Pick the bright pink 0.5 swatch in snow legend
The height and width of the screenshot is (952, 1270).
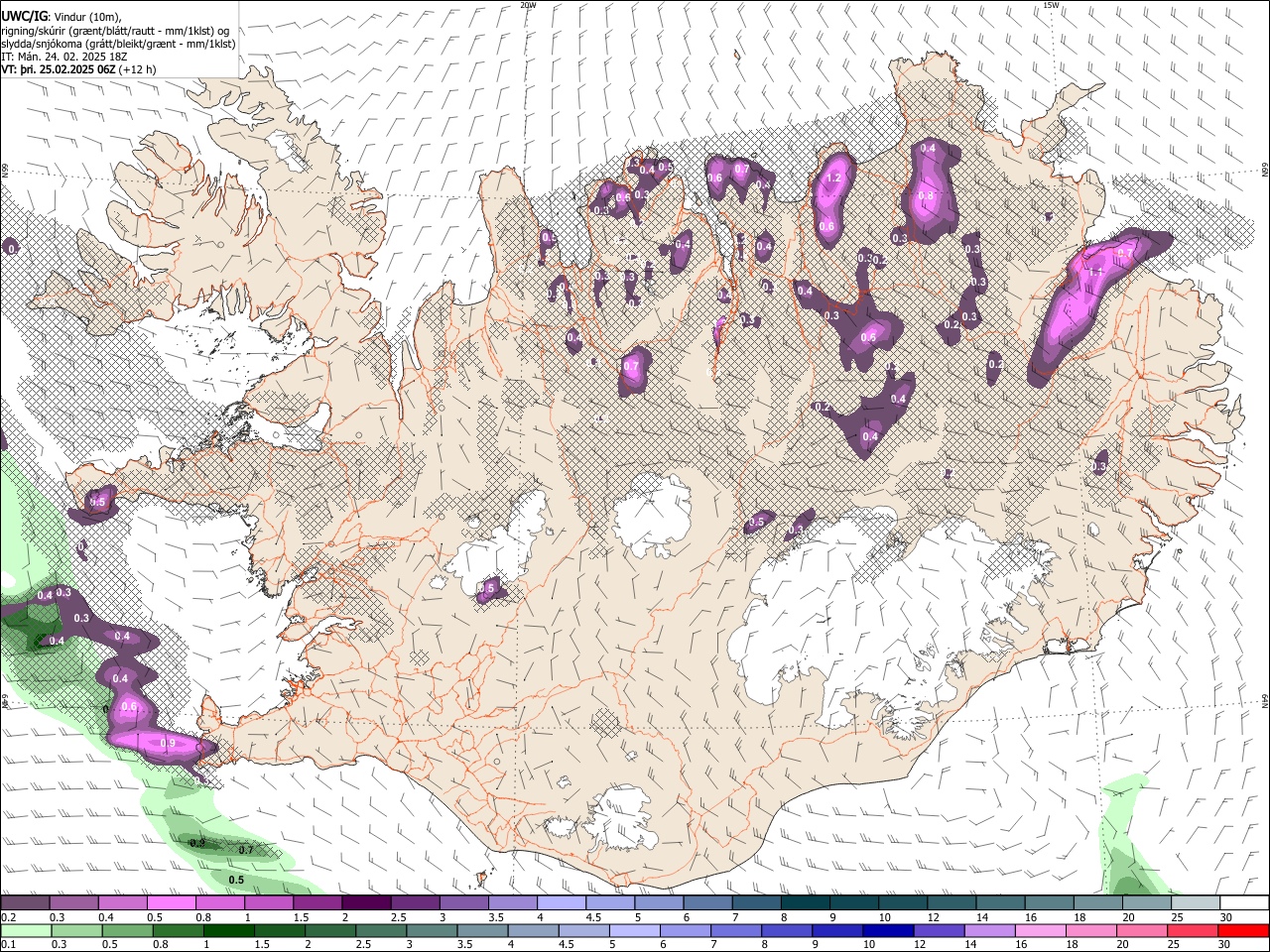coord(171,902)
